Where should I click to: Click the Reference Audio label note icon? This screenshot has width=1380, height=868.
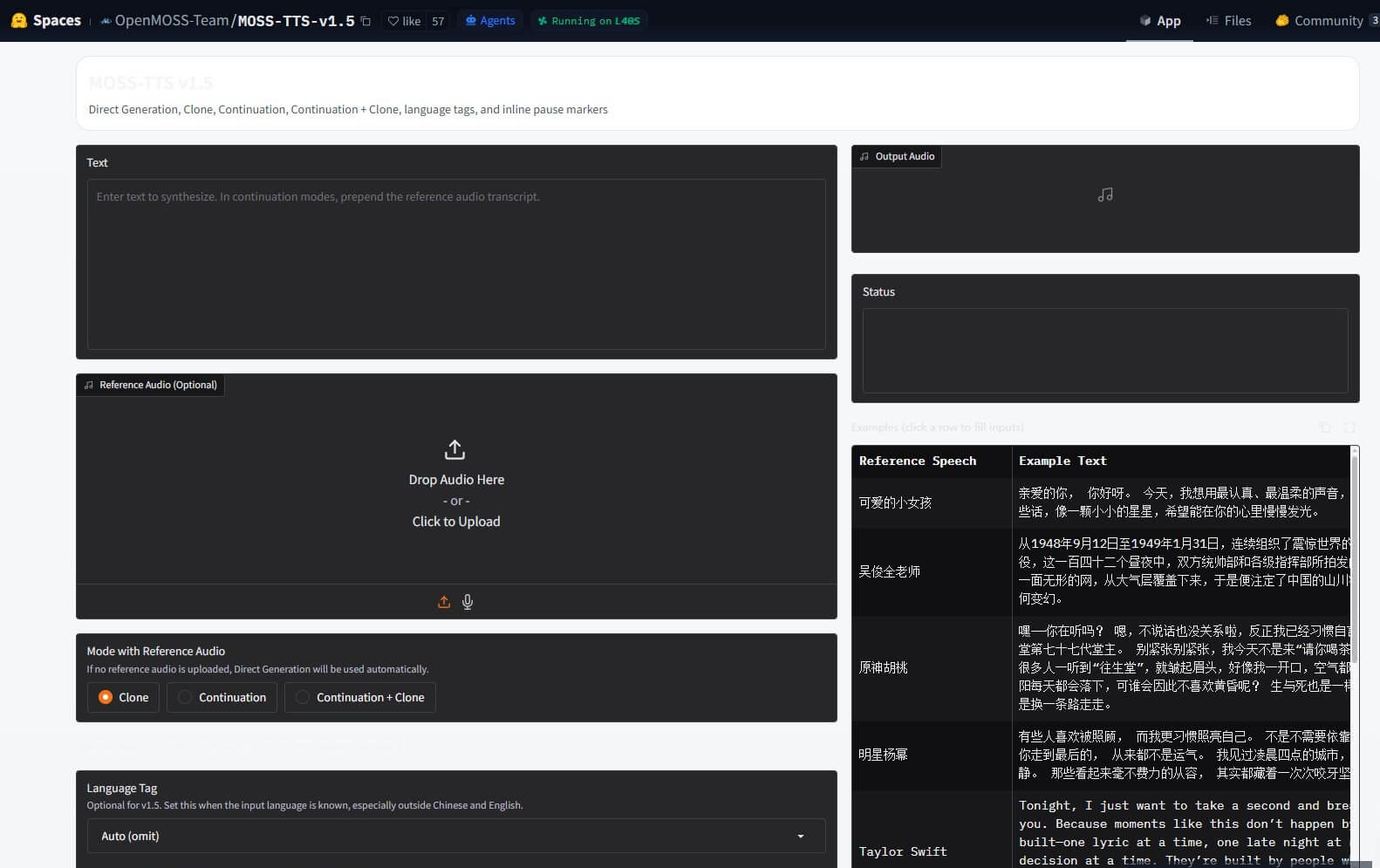click(89, 385)
